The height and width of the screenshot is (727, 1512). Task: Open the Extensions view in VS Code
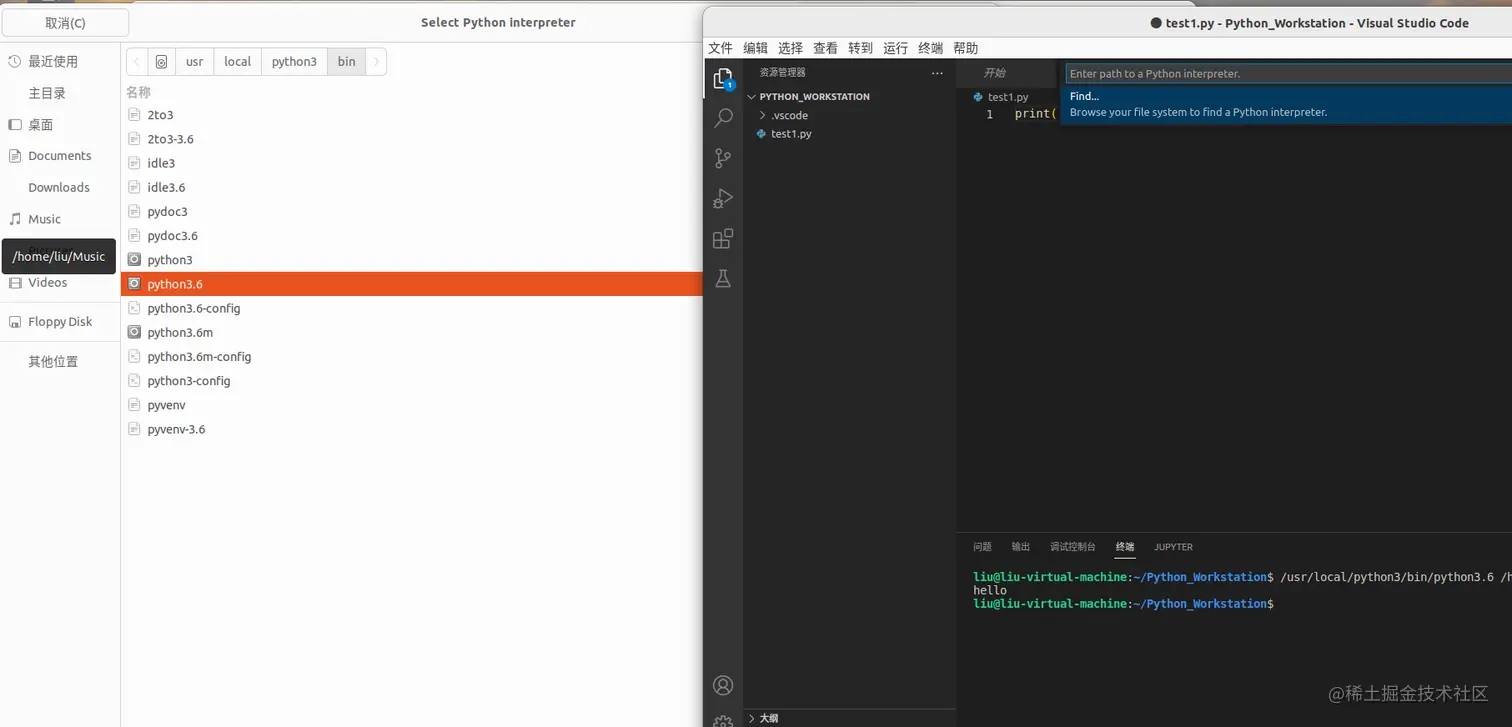723,239
